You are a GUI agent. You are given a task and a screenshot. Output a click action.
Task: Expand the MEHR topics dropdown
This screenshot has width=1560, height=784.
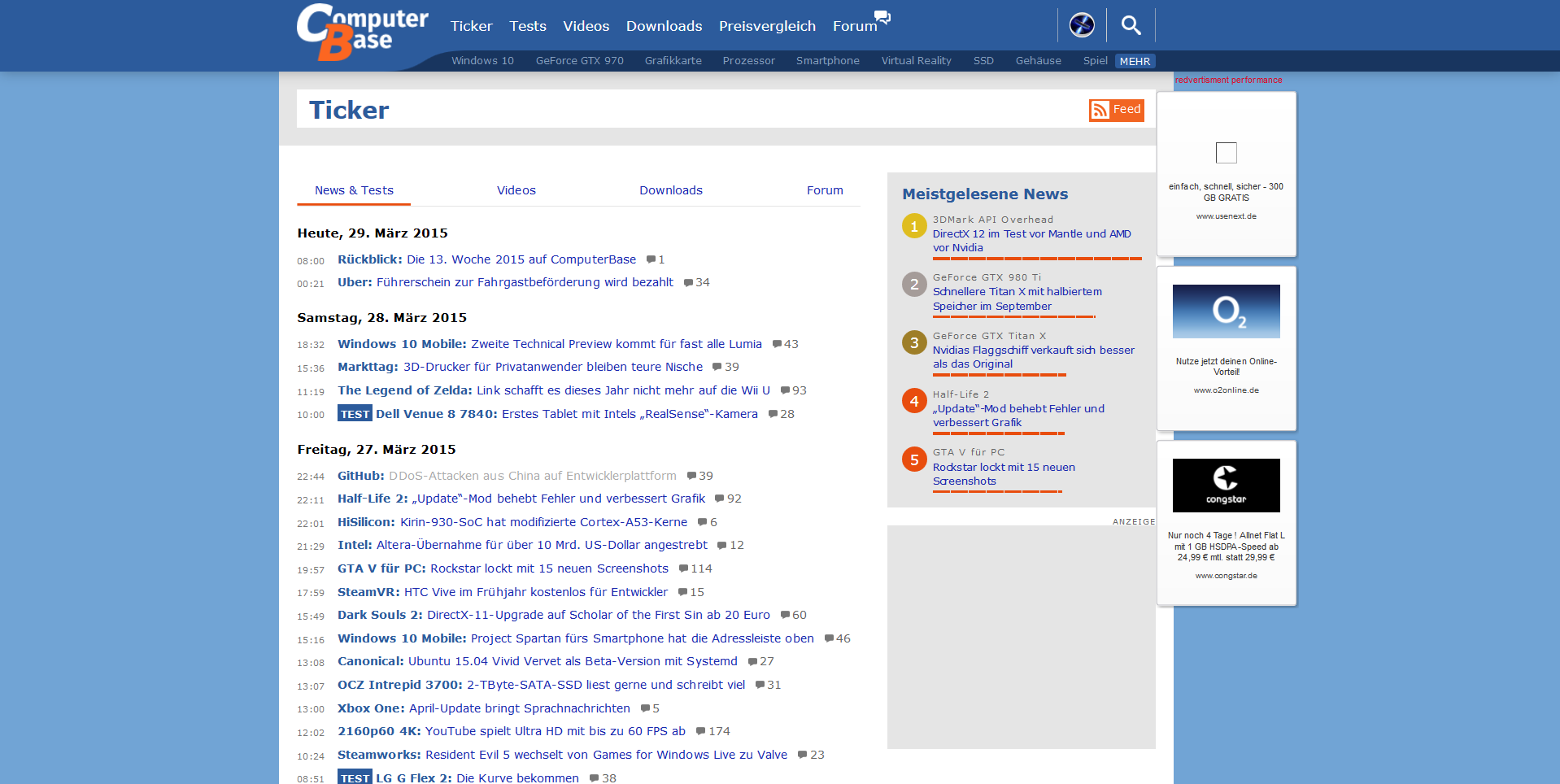[1135, 61]
